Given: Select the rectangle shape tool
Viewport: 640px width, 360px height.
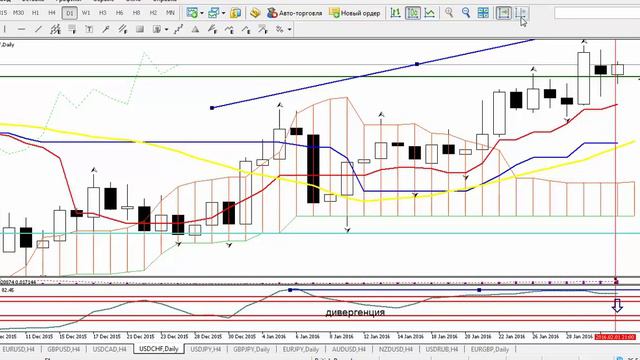Looking at the screenshot, I should tap(140, 29).
